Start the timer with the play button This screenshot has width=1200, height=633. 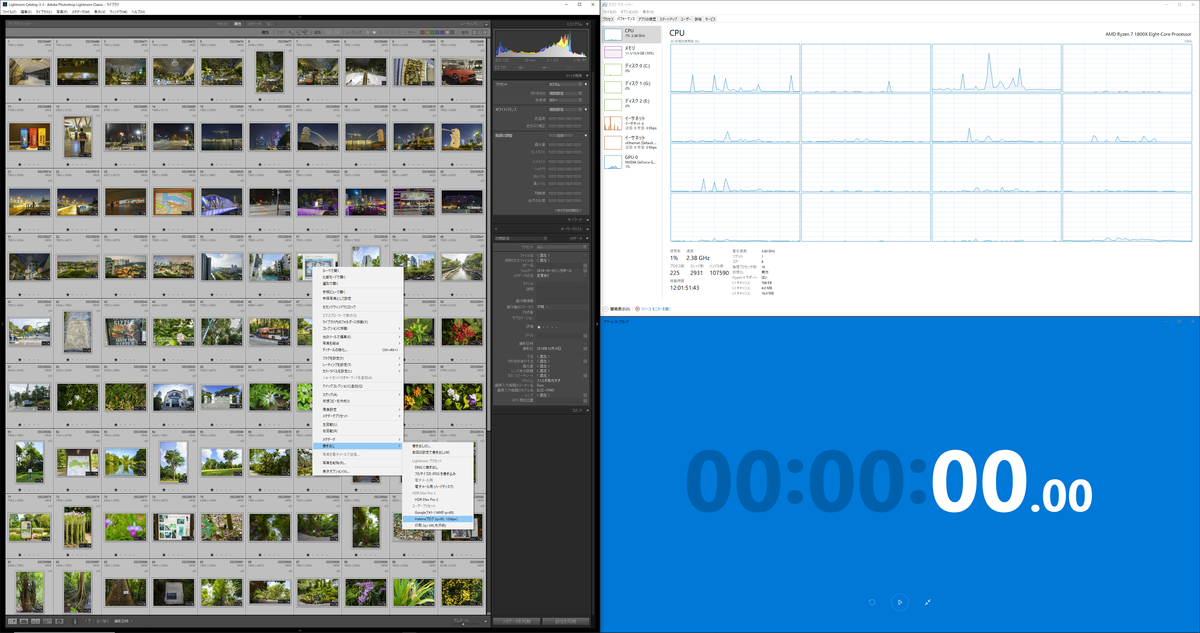(x=900, y=602)
